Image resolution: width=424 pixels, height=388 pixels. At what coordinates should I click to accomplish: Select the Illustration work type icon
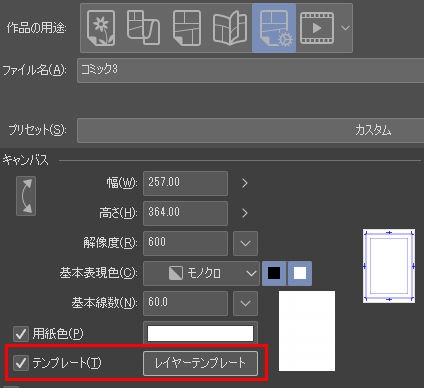pyautogui.click(x=101, y=28)
